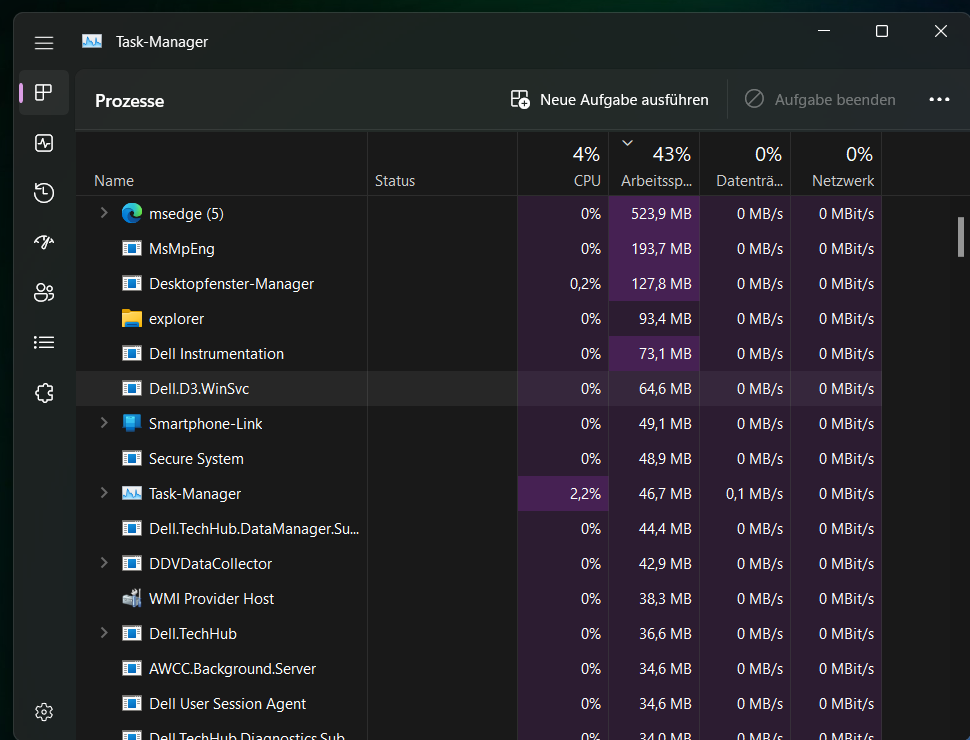Viewport: 970px width, 740px height.
Task: Minimize the Task-Manager window
Action: coord(824,30)
